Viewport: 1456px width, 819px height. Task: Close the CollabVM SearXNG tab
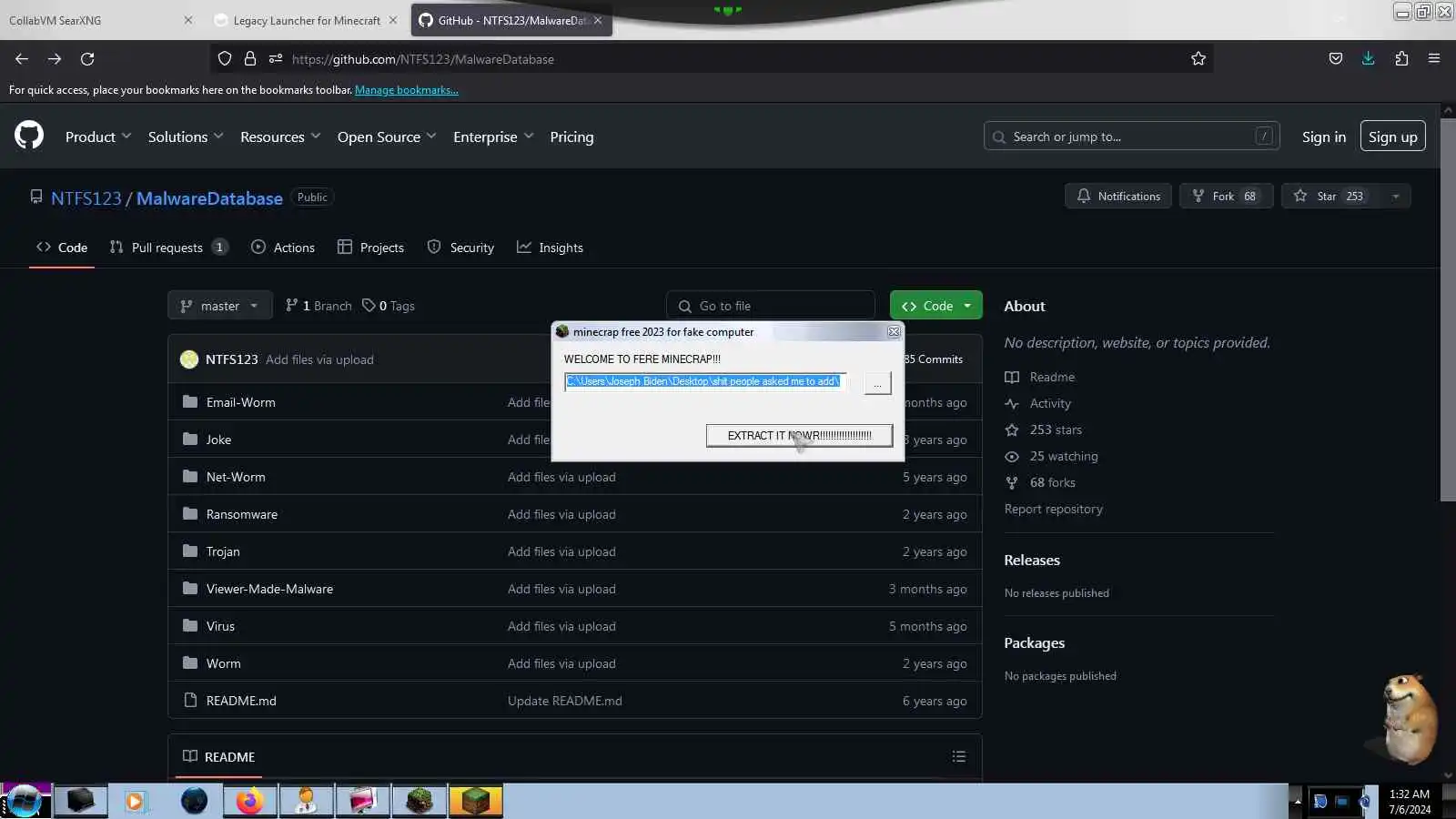(188, 20)
